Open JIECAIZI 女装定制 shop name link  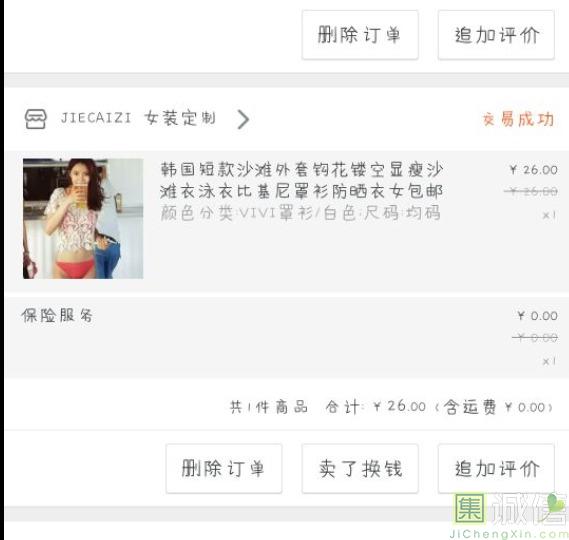[x=138, y=118]
